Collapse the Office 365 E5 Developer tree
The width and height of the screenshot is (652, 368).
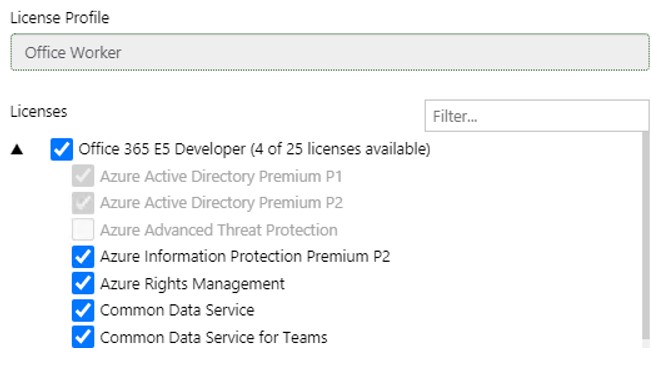click(x=17, y=149)
